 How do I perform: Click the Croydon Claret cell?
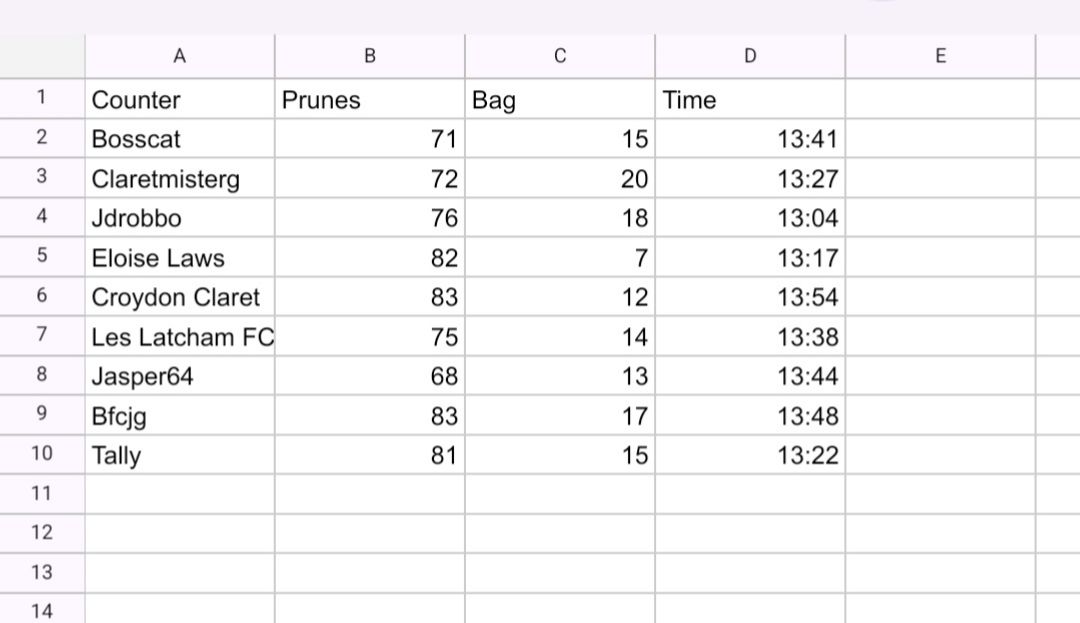tap(179, 297)
